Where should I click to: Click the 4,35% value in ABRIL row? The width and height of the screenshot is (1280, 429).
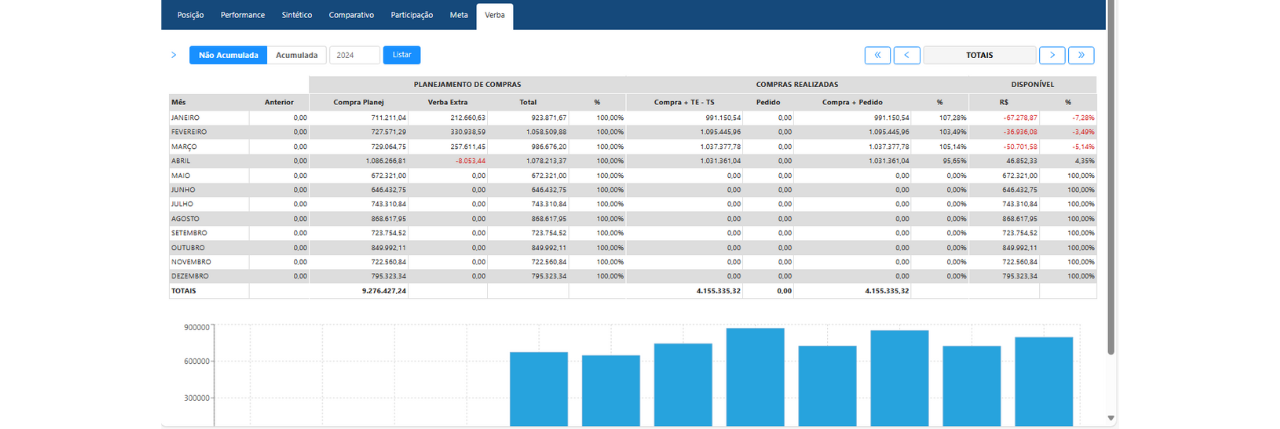(1085, 160)
